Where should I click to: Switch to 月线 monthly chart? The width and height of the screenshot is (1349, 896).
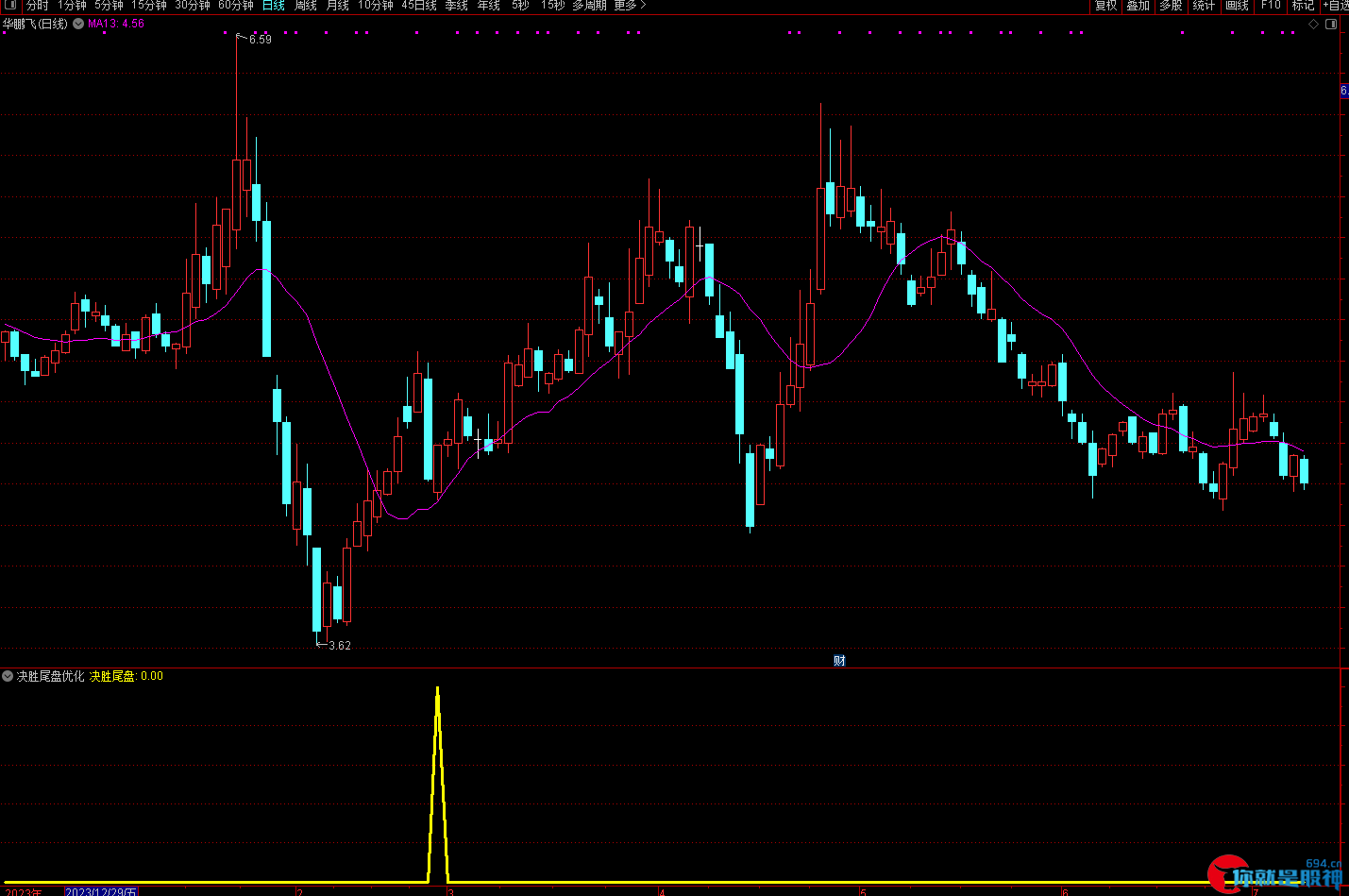coord(338,5)
